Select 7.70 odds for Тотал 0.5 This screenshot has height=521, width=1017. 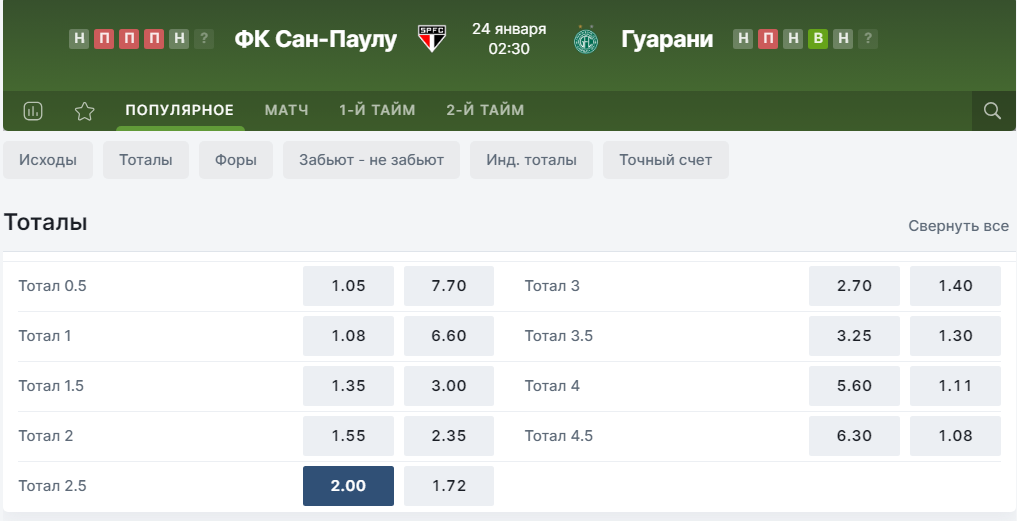(x=449, y=286)
